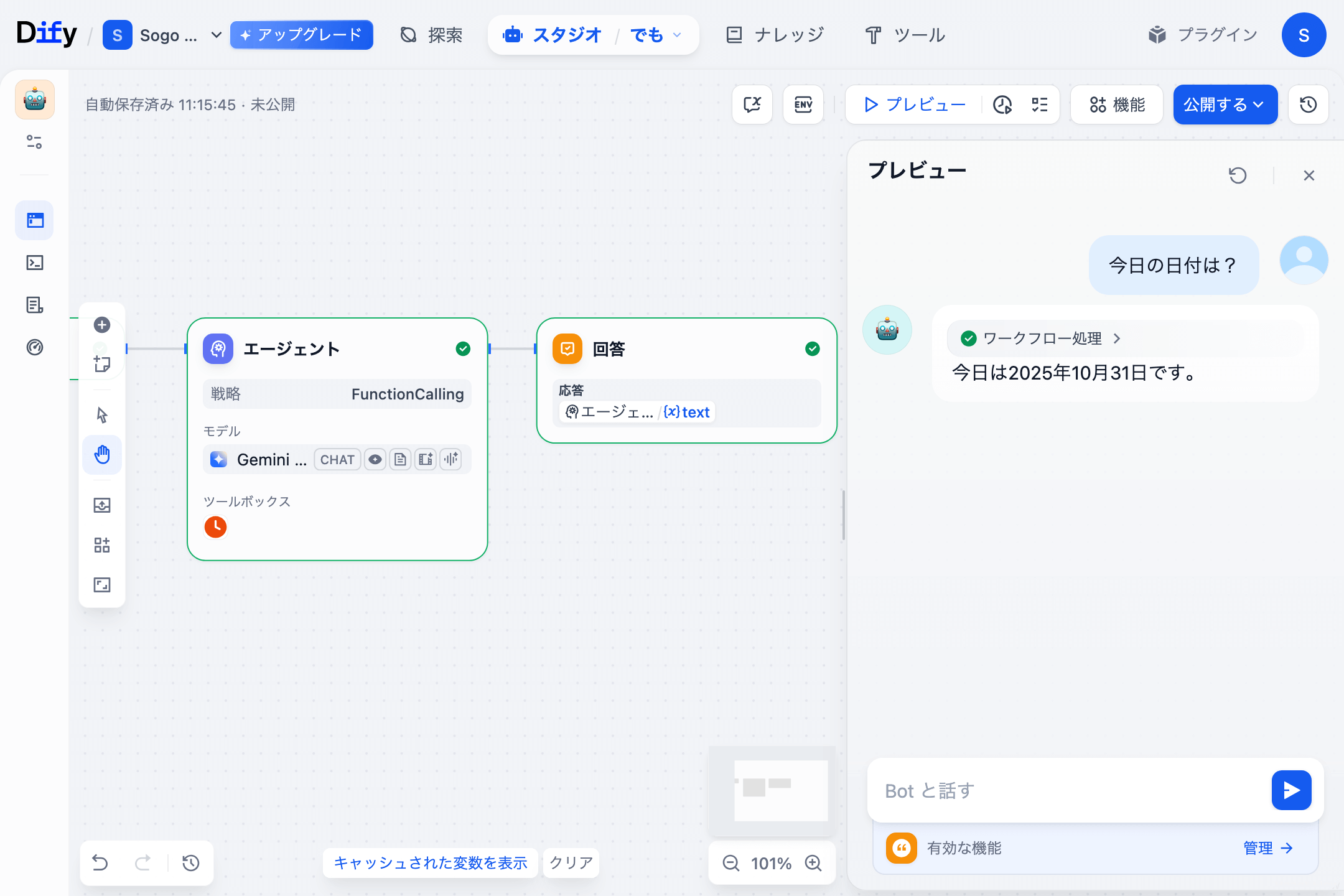1344x896 pixels.
Task: Open the conversation variables panel
Action: pos(752,105)
